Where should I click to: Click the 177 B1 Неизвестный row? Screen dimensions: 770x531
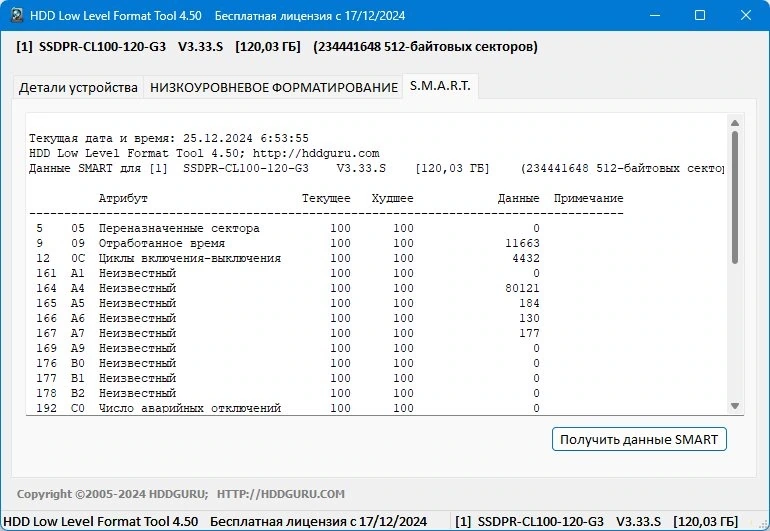(287, 378)
